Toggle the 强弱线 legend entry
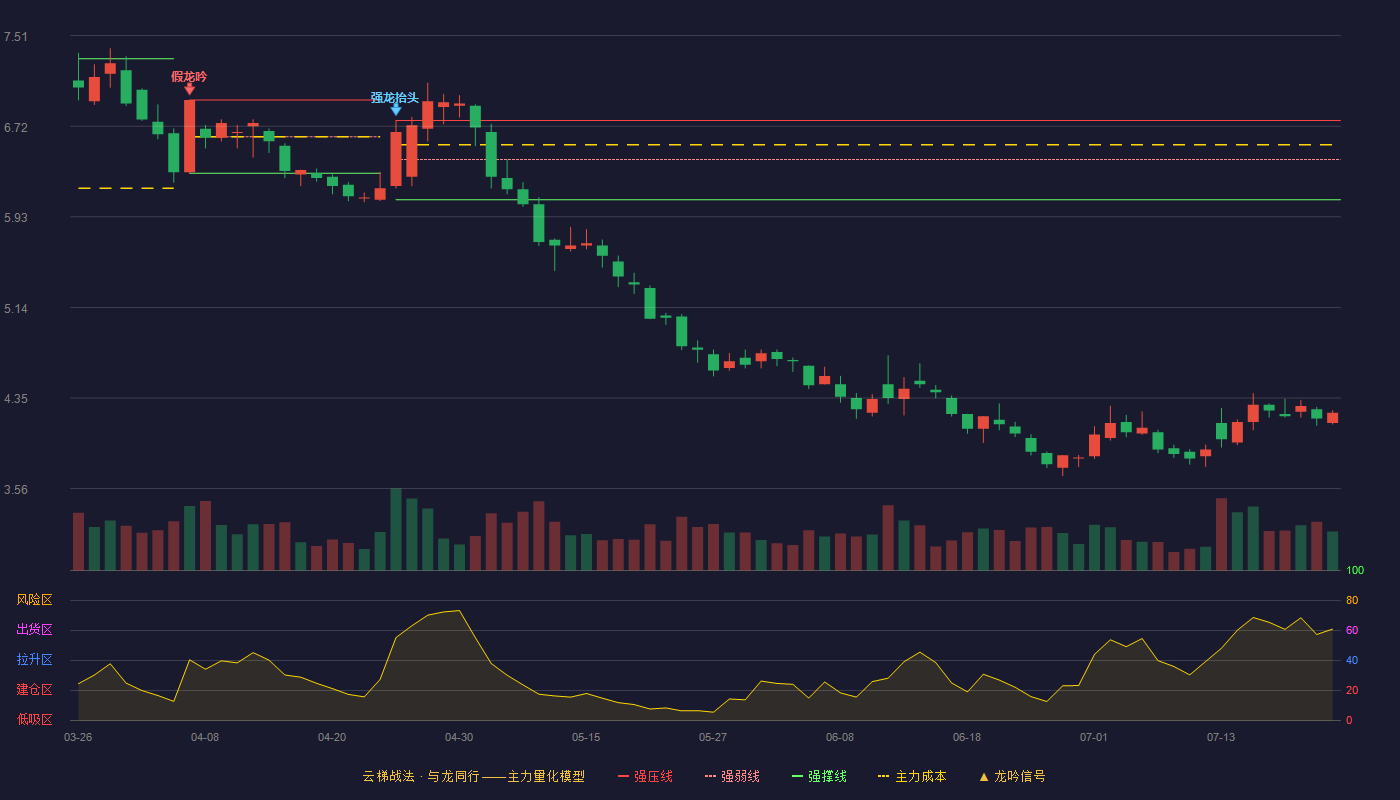The height and width of the screenshot is (800, 1400). 732,776
